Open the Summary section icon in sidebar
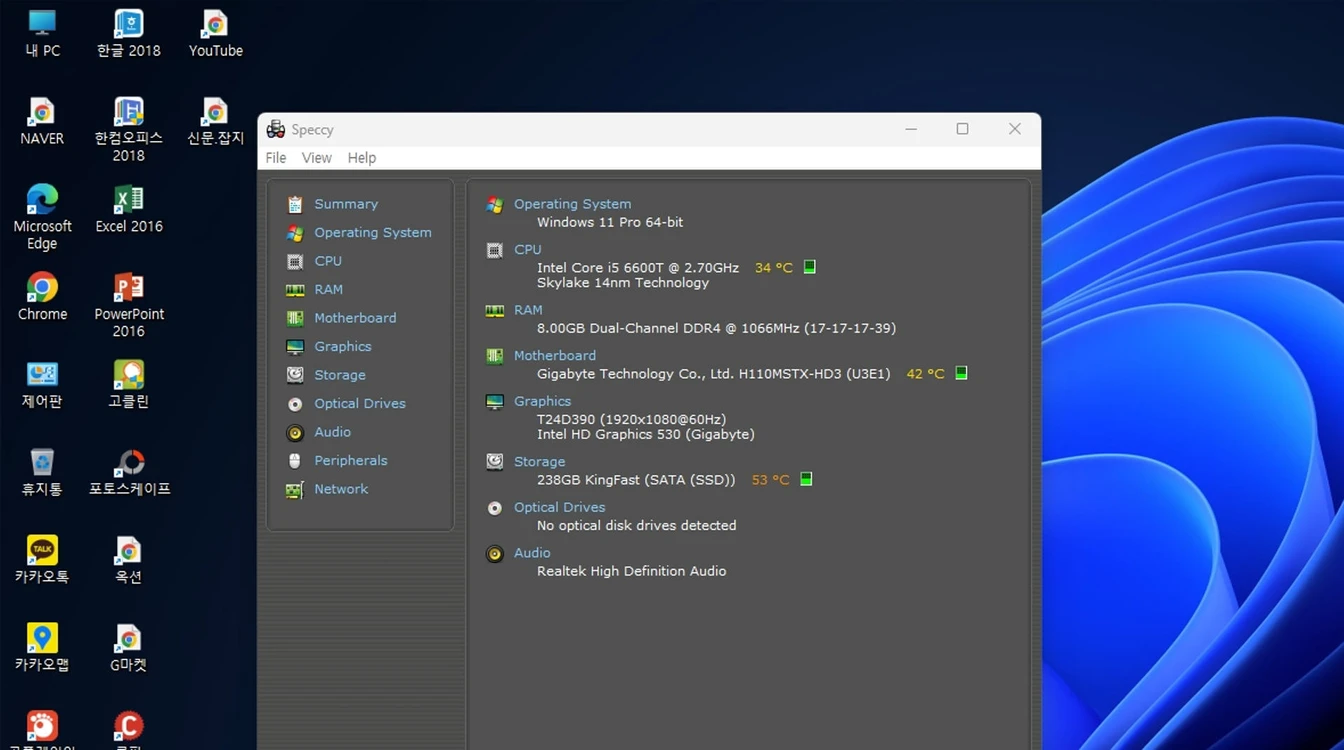This screenshot has width=1344, height=750. point(295,204)
